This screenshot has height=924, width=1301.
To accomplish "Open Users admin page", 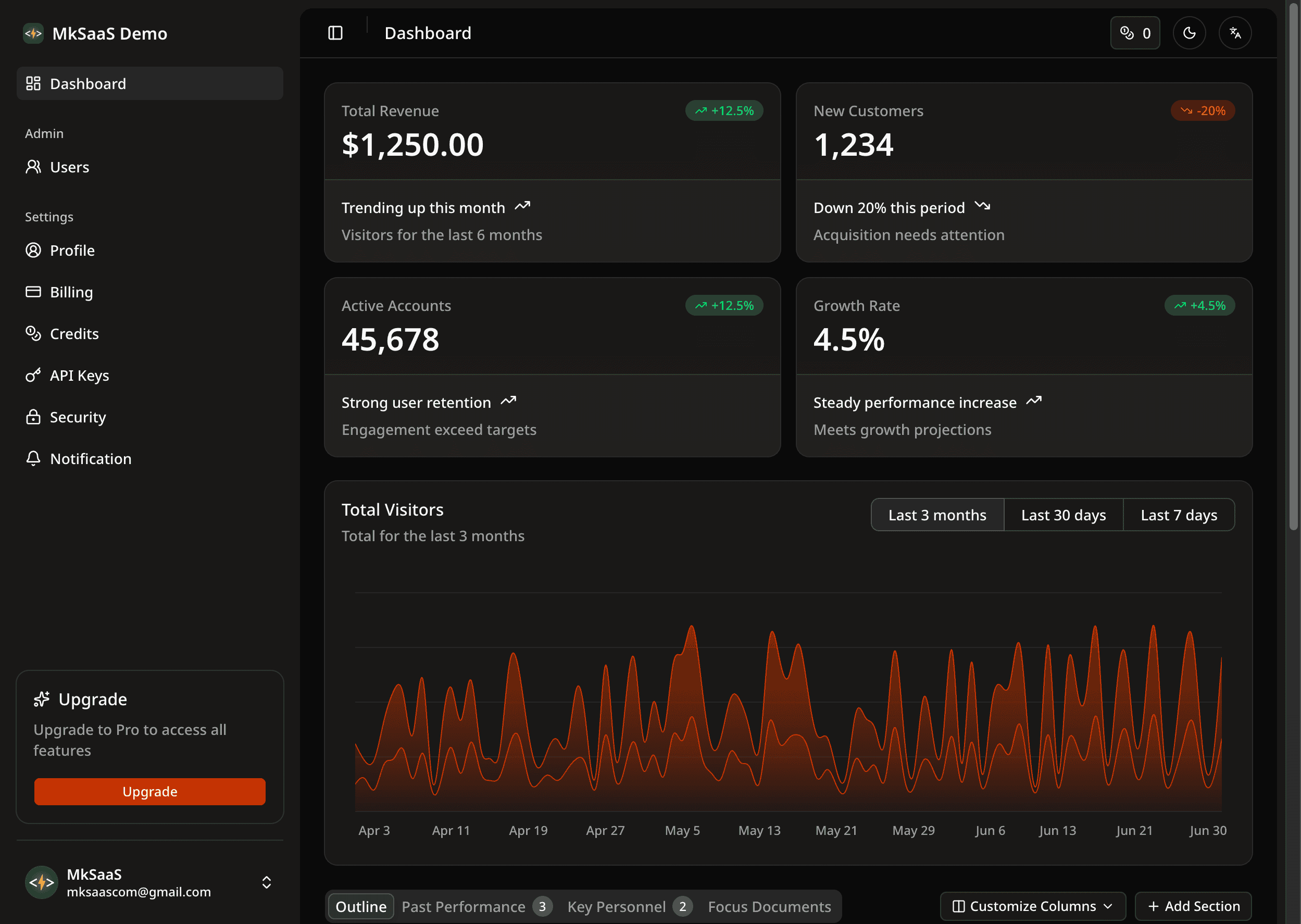I will click(69, 167).
